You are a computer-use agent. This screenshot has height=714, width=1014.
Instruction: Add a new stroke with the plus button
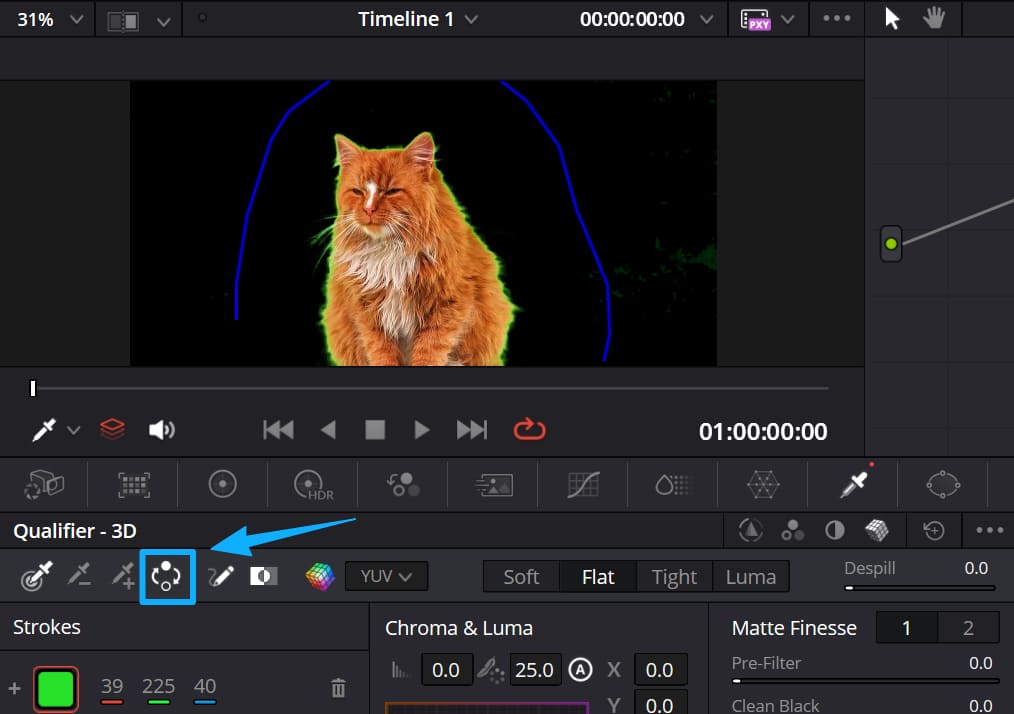(x=15, y=688)
